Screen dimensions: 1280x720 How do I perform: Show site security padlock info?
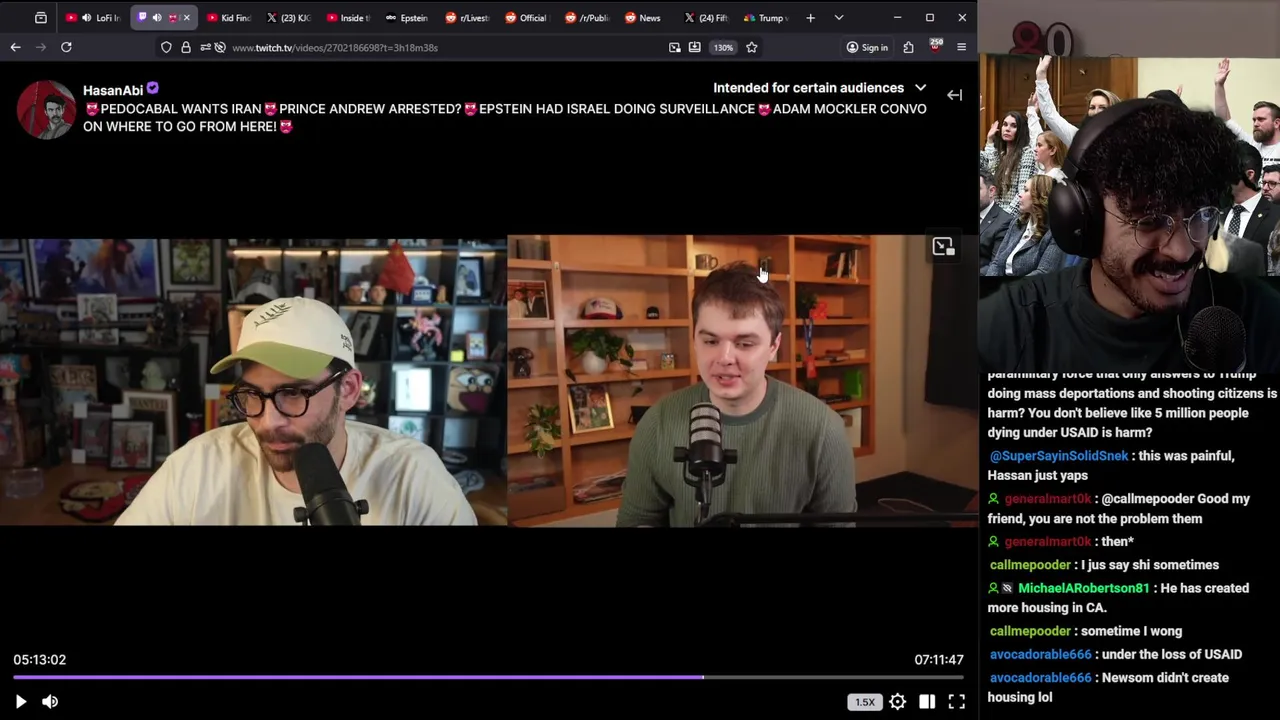click(185, 47)
